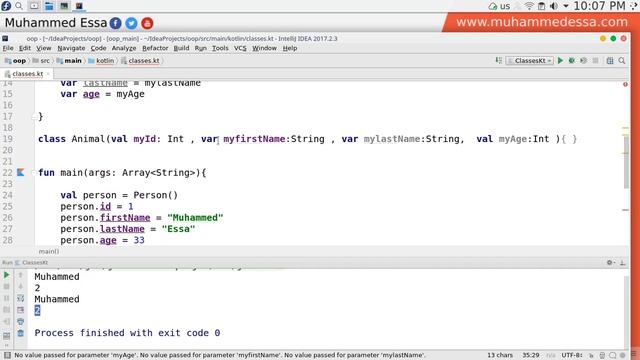Open the Edit menu
Screen dimensions: 640x360
tap(25, 48)
